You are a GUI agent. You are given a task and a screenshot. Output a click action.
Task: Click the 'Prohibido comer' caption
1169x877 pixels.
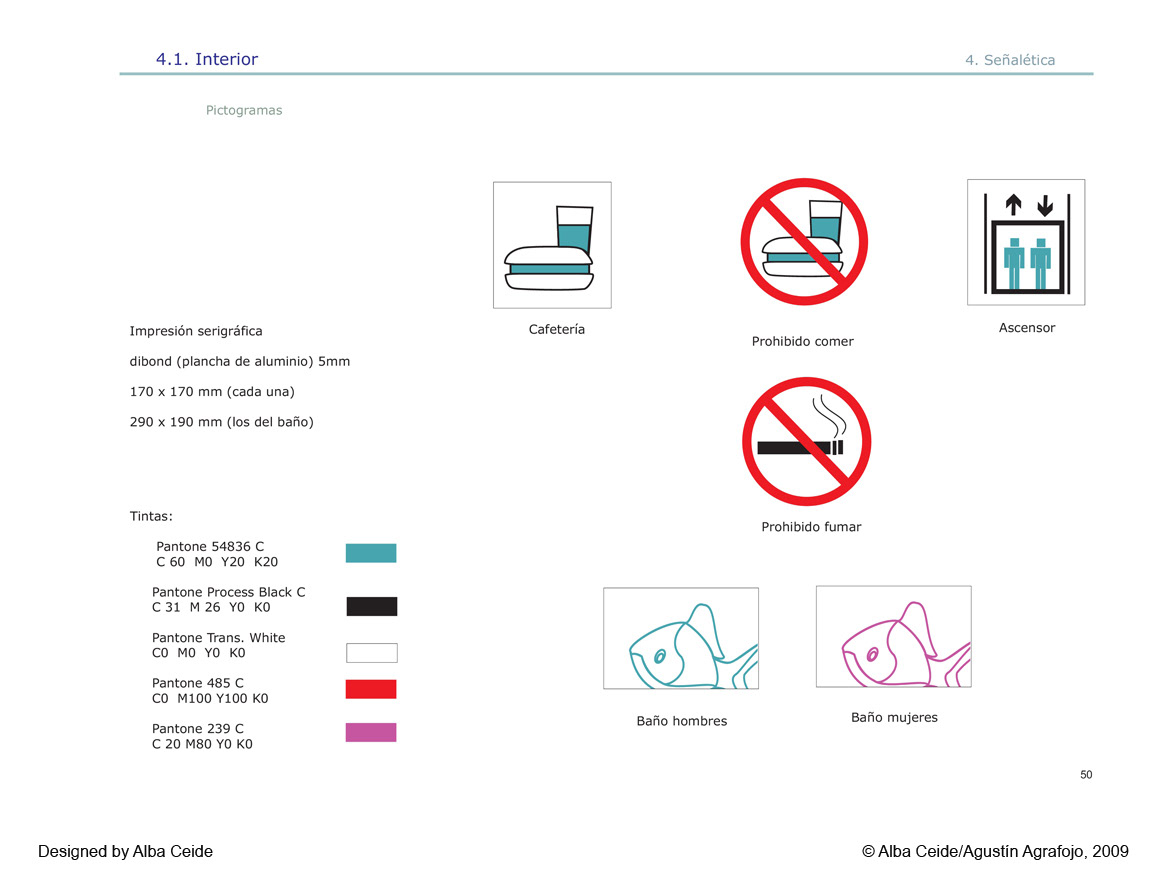(x=802, y=342)
